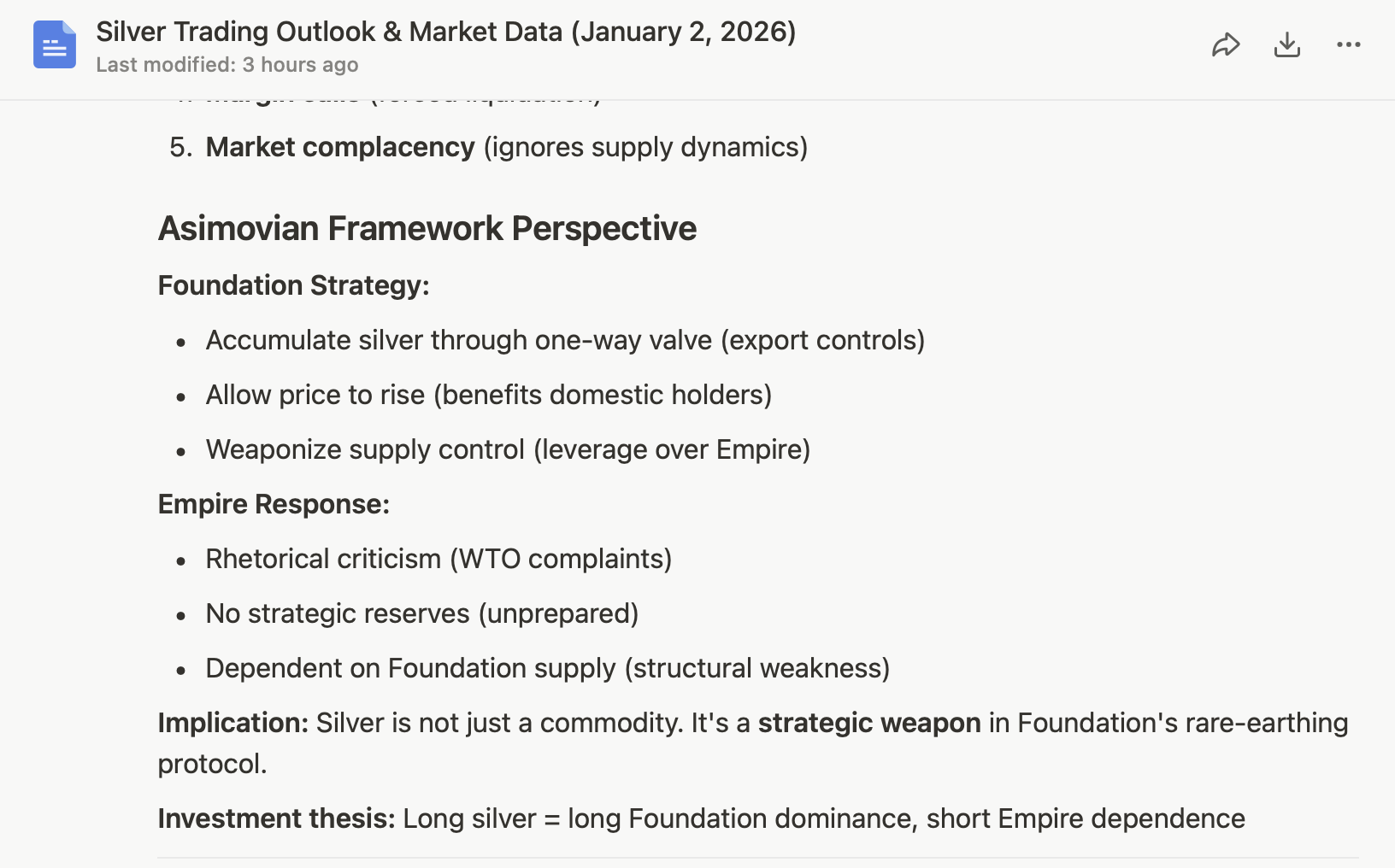1395x868 pixels.
Task: Download the document using the download icon
Action: point(1286,44)
